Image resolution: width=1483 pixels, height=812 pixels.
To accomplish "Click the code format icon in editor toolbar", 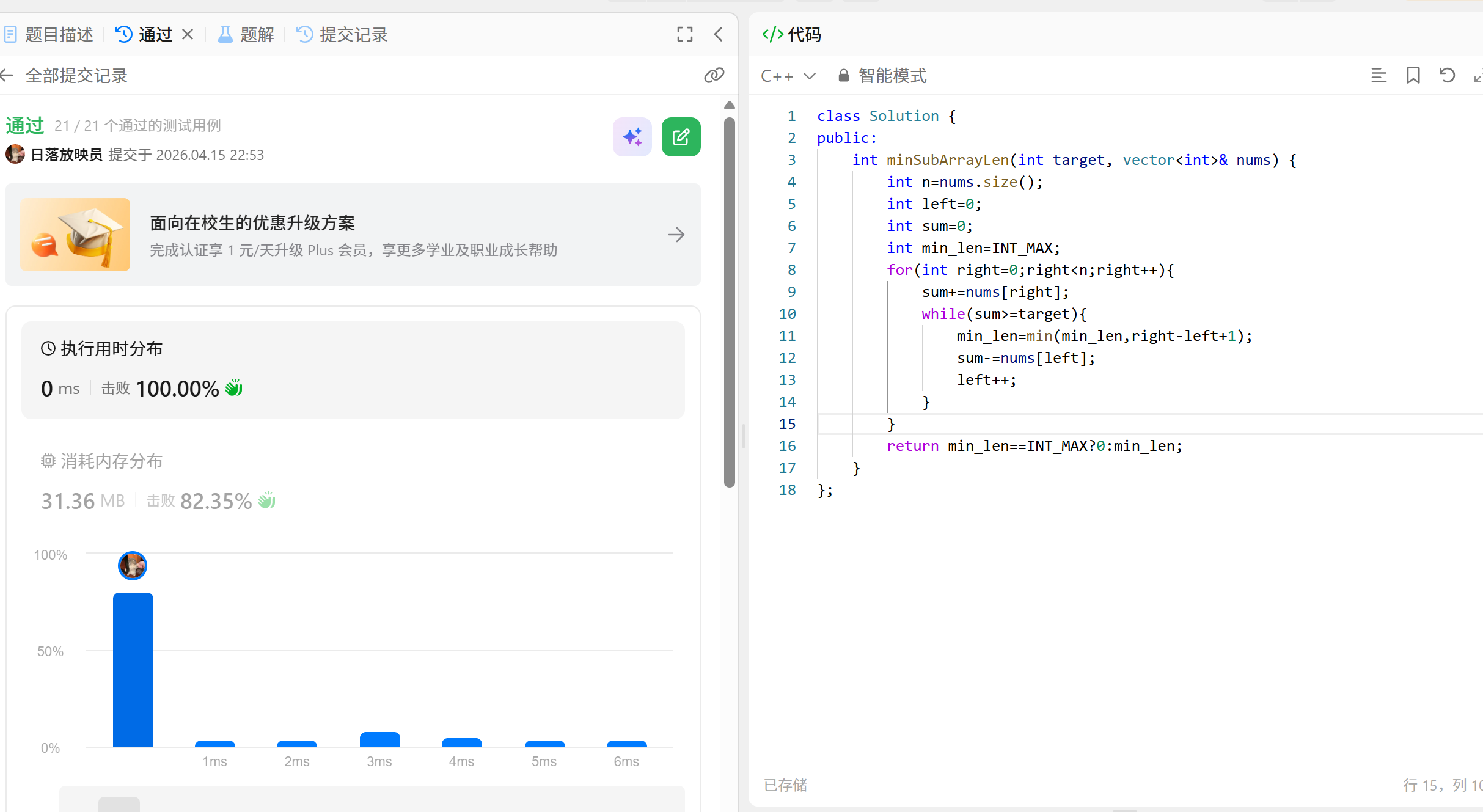I will click(1379, 76).
